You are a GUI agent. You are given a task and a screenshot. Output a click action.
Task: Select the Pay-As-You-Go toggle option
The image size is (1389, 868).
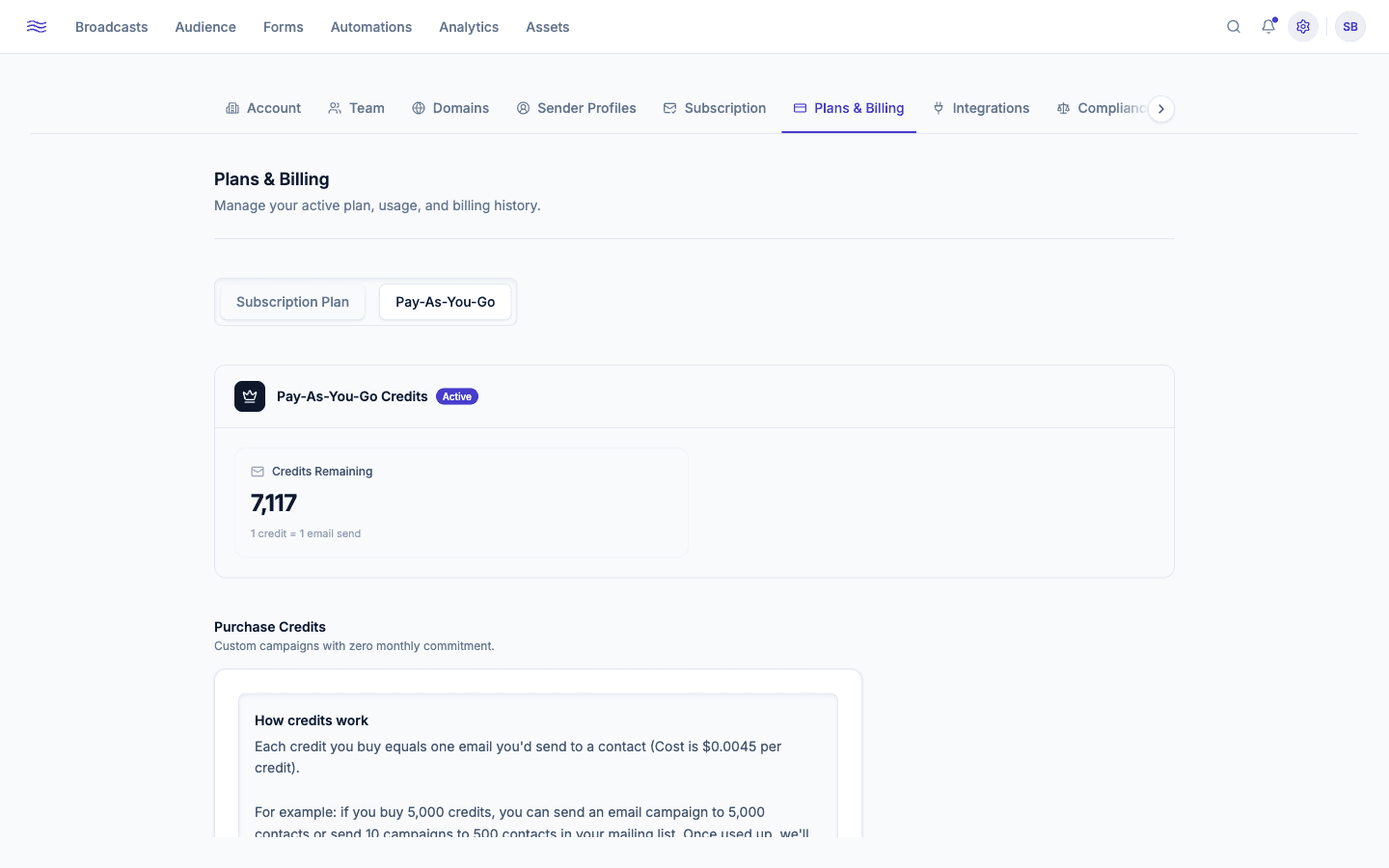(x=446, y=302)
